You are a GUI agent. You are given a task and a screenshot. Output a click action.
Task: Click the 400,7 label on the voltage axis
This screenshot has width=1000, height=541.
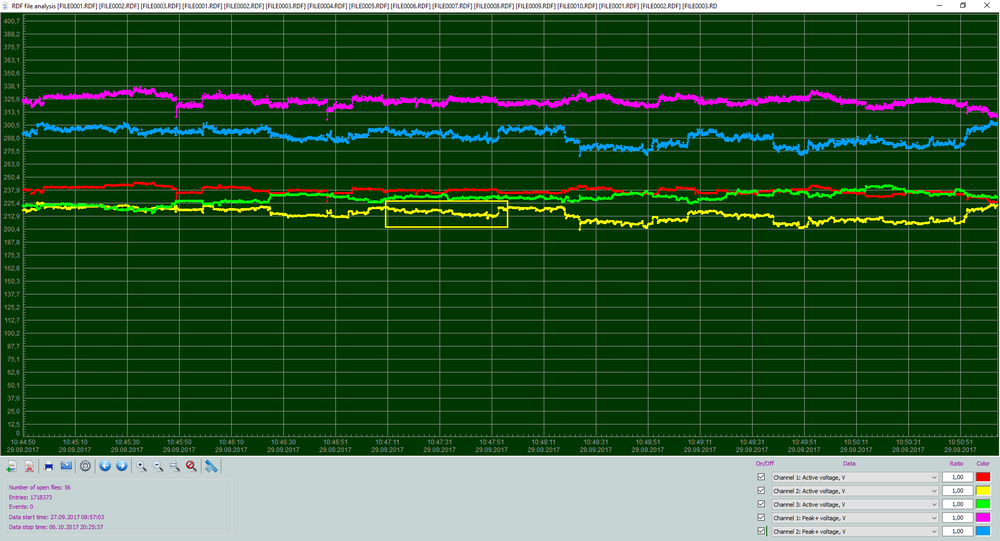pos(12,21)
